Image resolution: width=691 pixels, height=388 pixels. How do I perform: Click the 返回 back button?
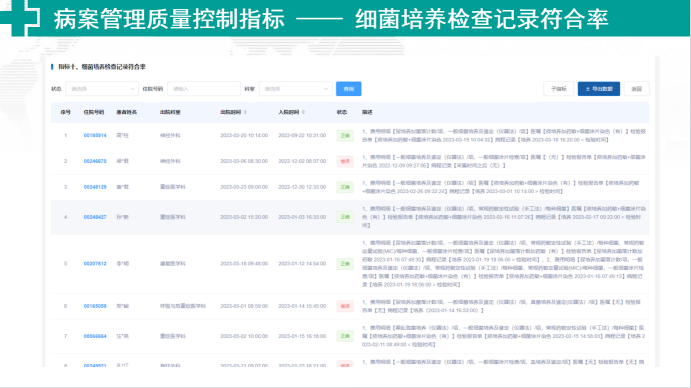coord(636,89)
